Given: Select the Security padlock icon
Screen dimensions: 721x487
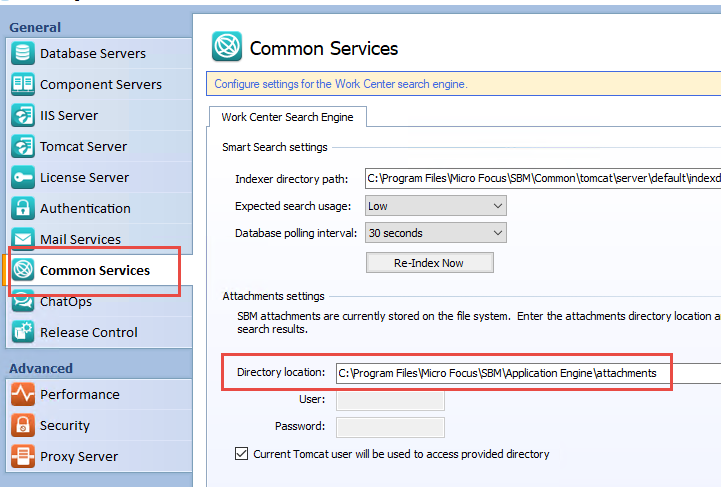Looking at the screenshot, I should tap(23, 425).
